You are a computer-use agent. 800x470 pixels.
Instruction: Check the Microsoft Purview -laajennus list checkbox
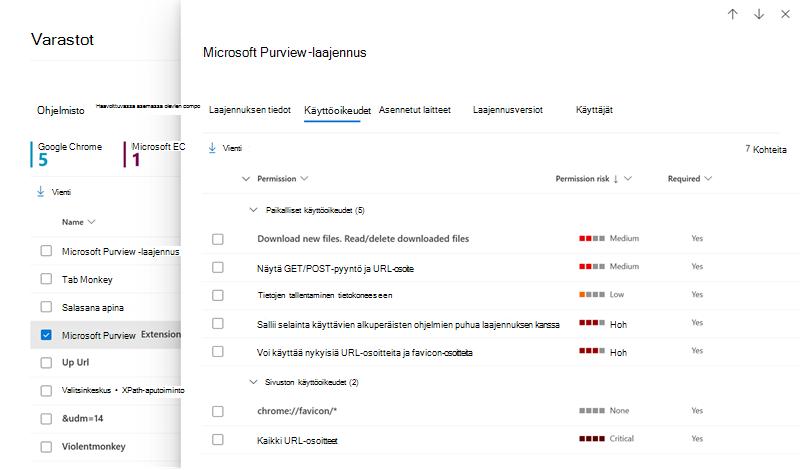46,251
